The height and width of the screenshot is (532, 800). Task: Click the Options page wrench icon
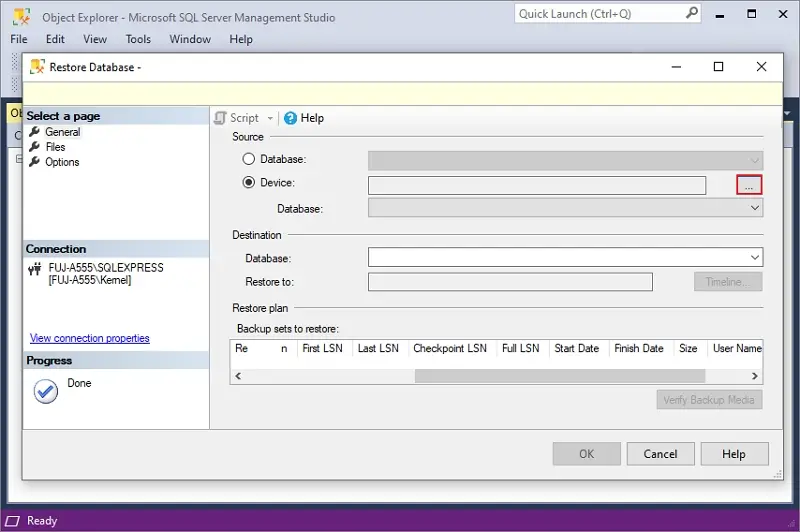click(x=34, y=162)
